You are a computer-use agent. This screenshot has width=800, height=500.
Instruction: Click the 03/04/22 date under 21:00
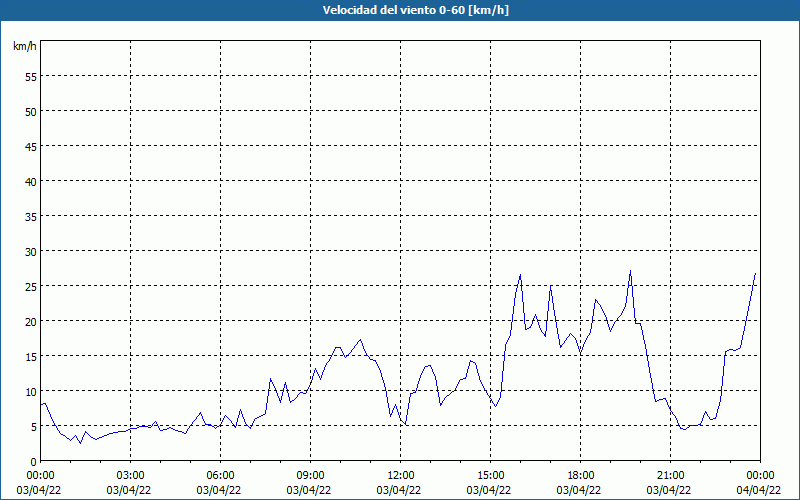669,490
